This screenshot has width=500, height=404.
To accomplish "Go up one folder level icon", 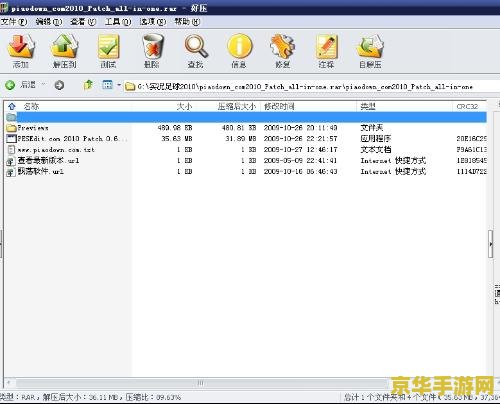I will pyautogui.click(x=88, y=85).
